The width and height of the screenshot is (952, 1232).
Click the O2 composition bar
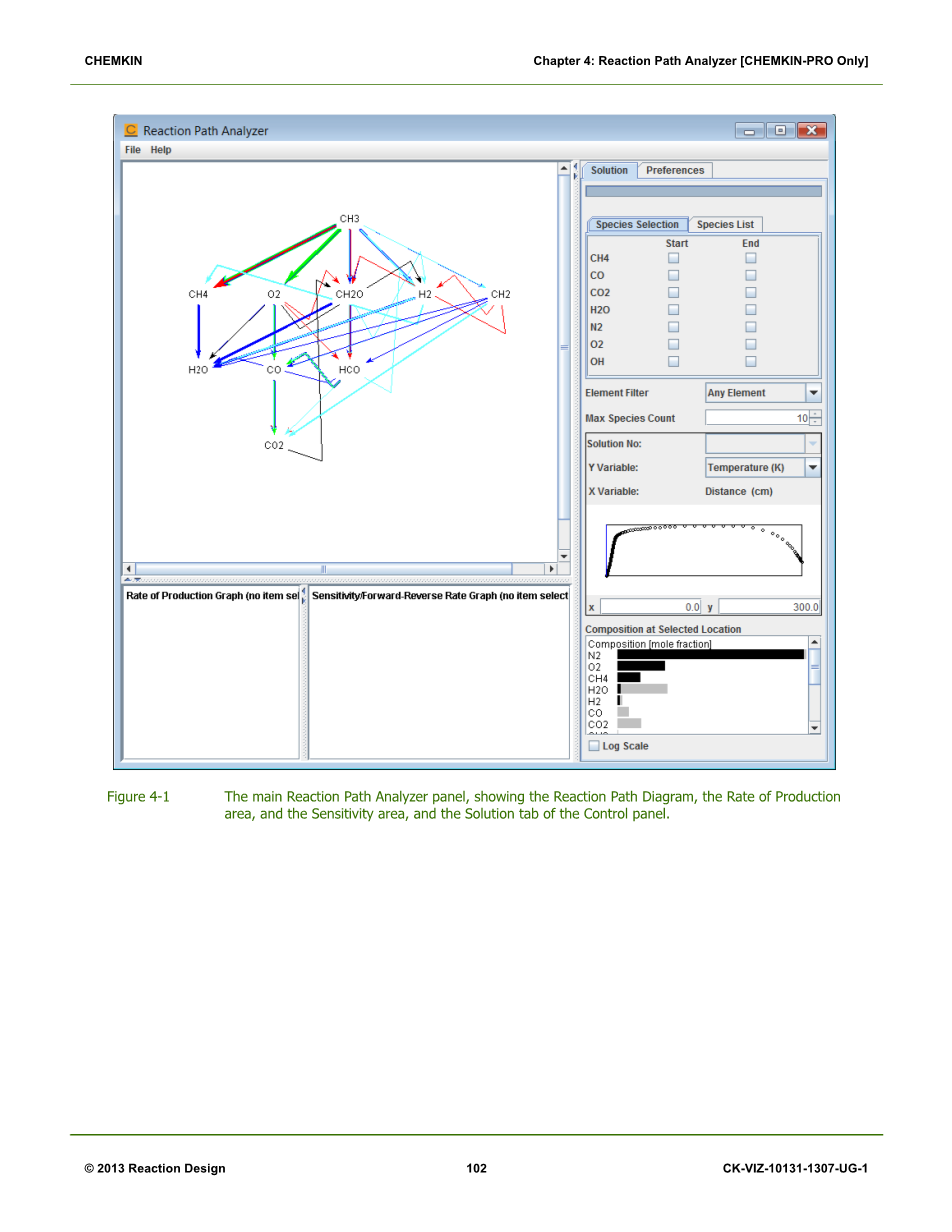[641, 666]
